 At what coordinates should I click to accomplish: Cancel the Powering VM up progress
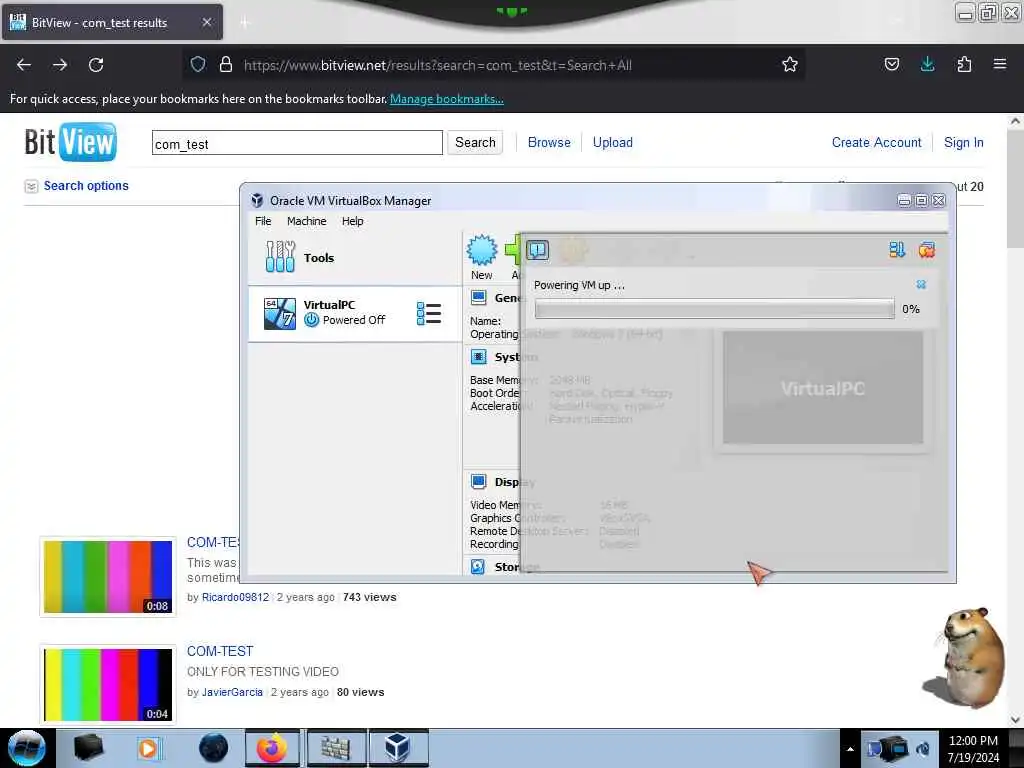[x=921, y=284]
